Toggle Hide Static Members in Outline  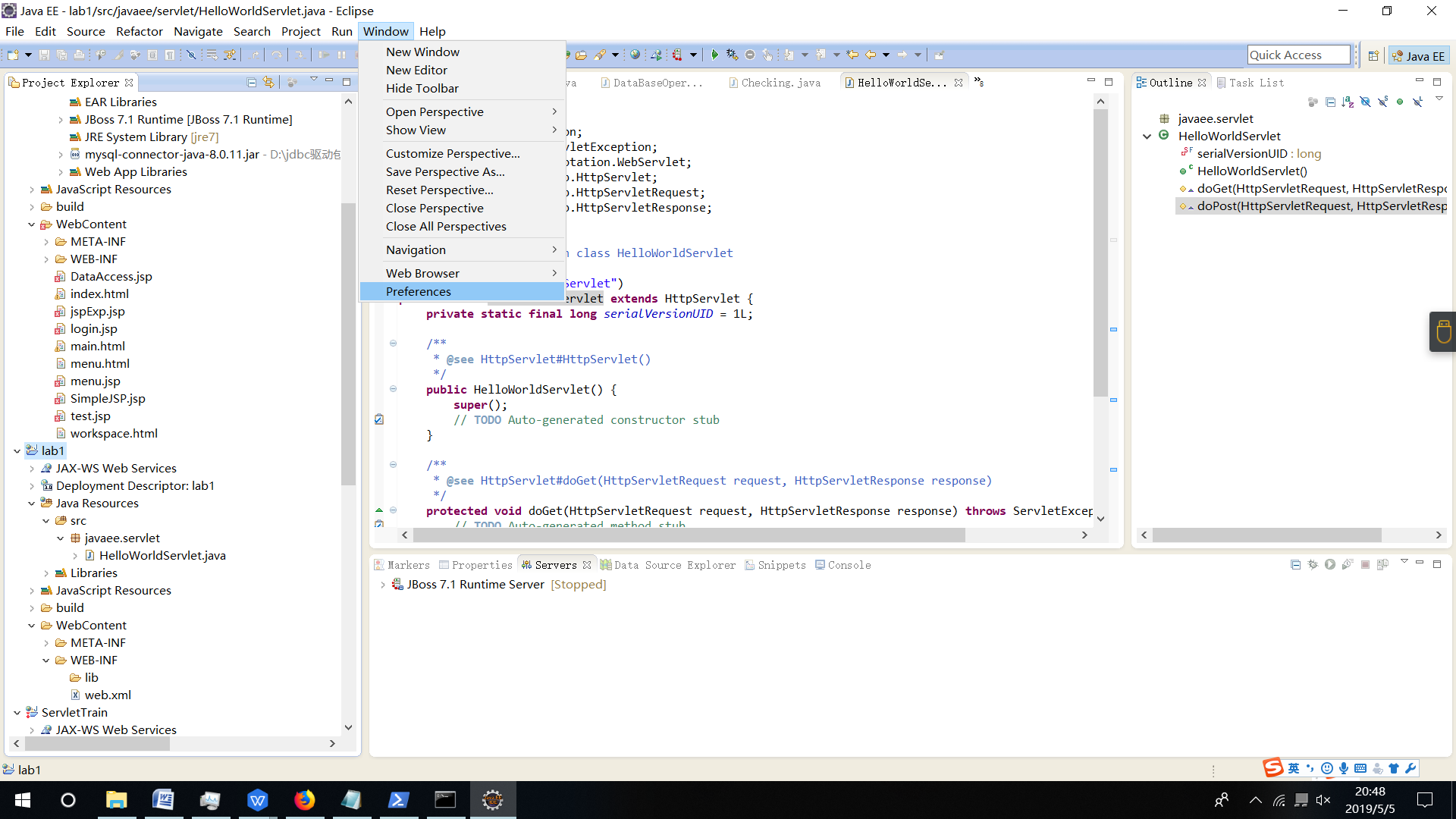tap(1383, 102)
